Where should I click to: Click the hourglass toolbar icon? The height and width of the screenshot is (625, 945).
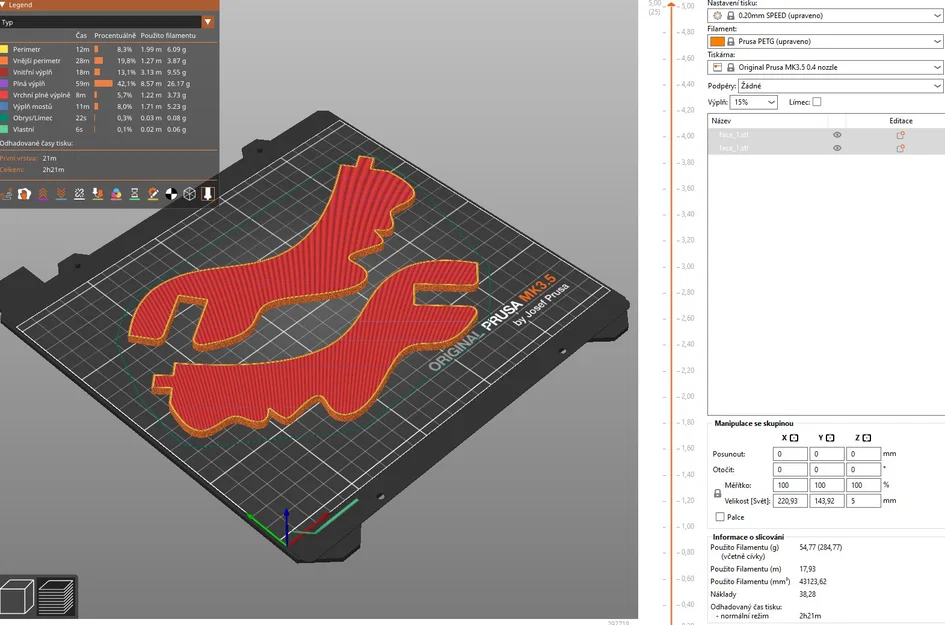pos(134,194)
